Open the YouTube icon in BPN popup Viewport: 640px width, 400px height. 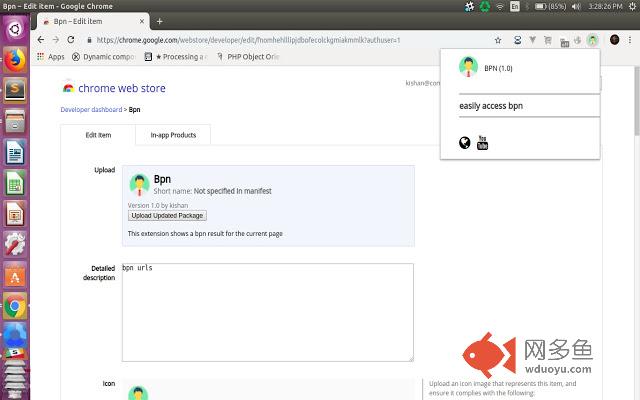pyautogui.click(x=482, y=142)
